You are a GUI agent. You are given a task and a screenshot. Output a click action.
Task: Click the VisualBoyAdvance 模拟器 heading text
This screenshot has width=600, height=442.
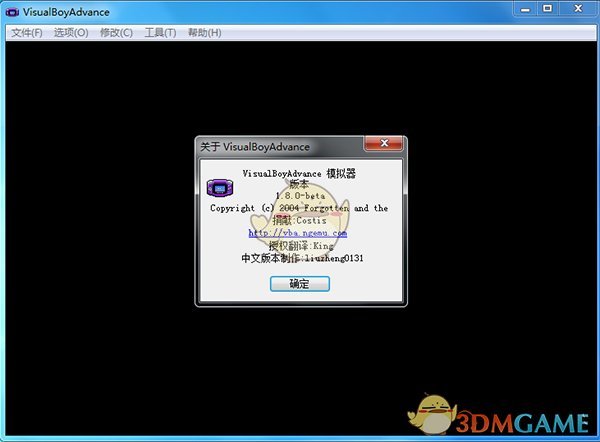click(299, 173)
